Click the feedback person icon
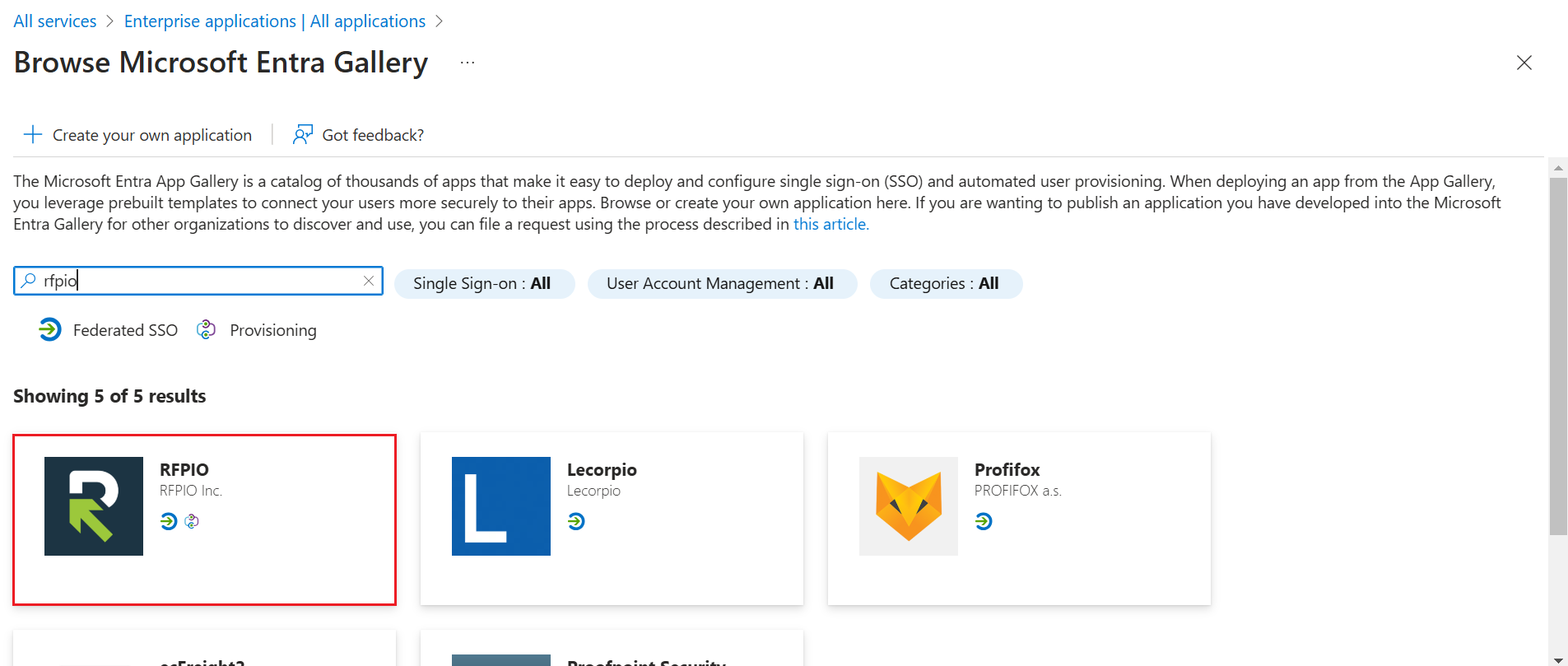Screen dimensions: 1568x666 tap(303, 134)
